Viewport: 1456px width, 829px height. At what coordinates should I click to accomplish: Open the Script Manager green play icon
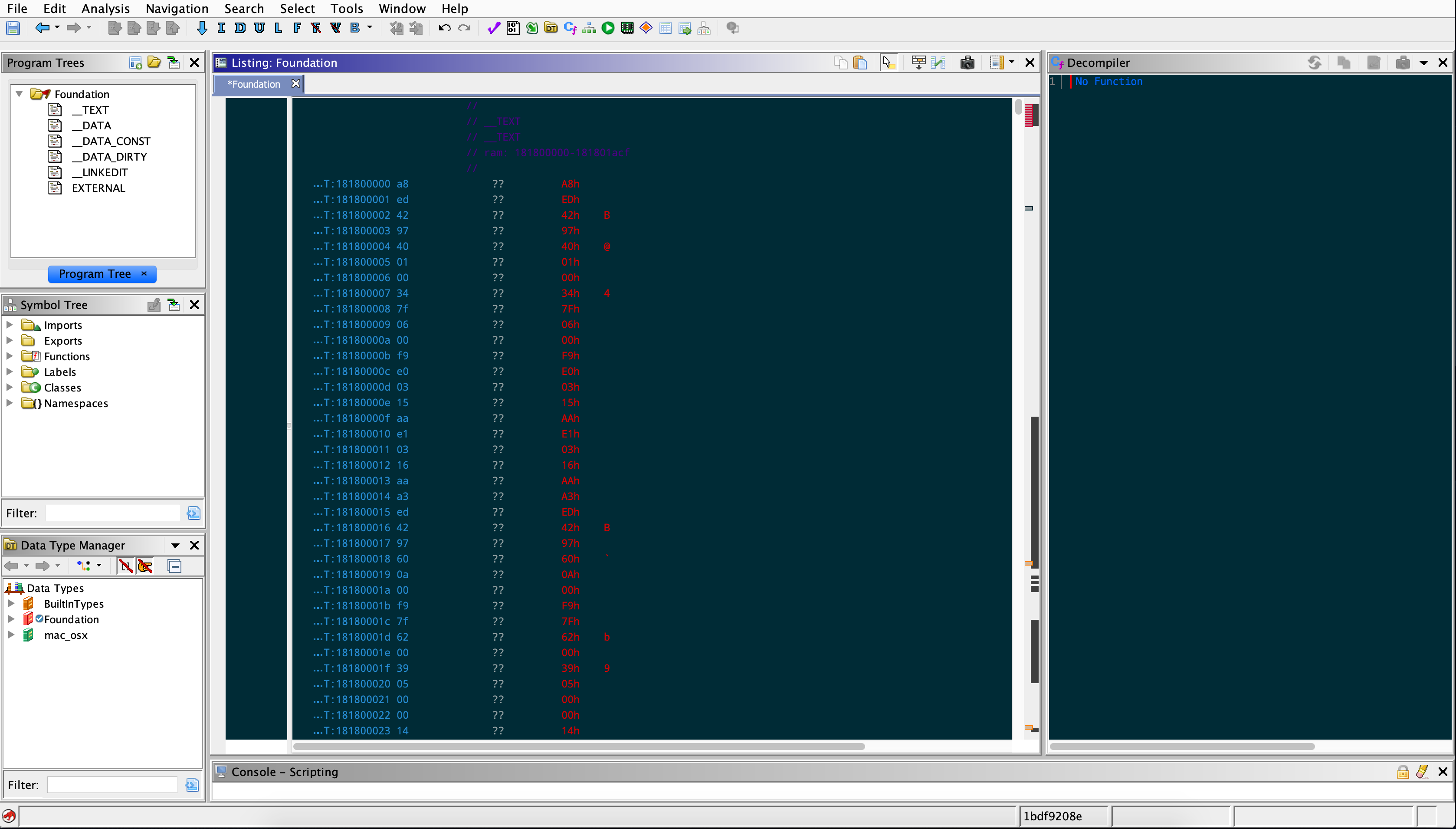[x=608, y=28]
